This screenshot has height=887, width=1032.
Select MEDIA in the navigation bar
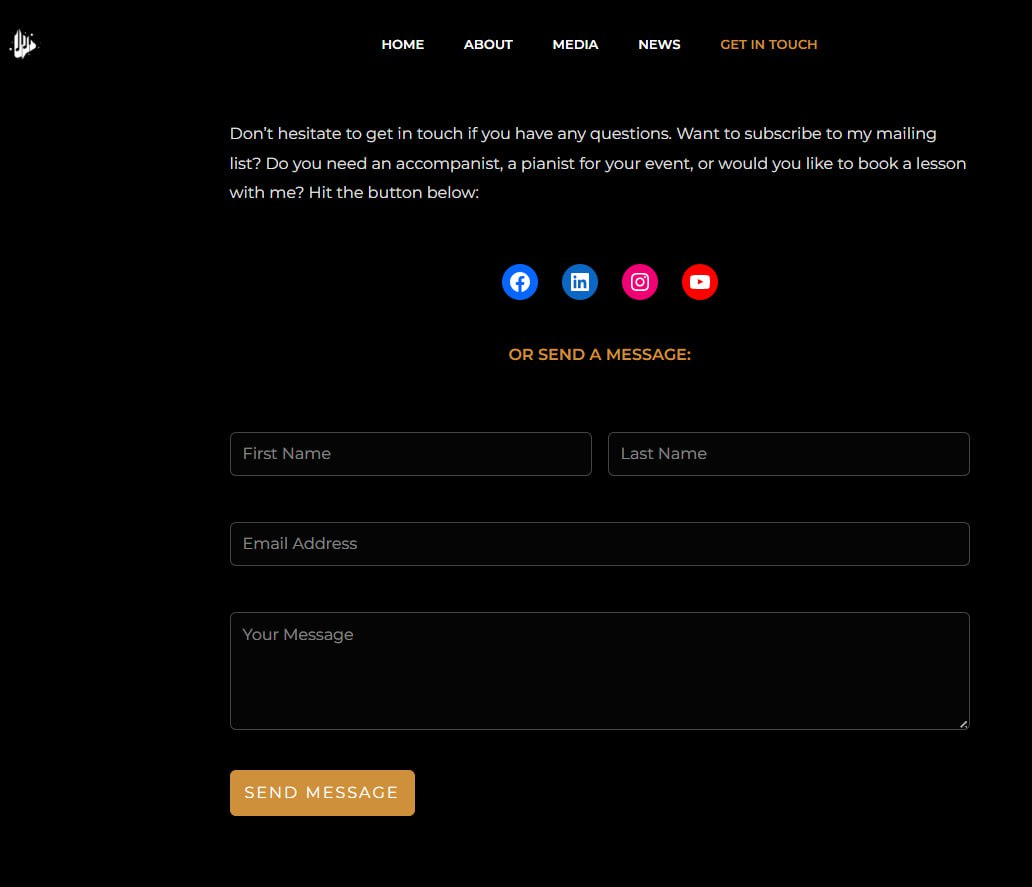coord(575,45)
